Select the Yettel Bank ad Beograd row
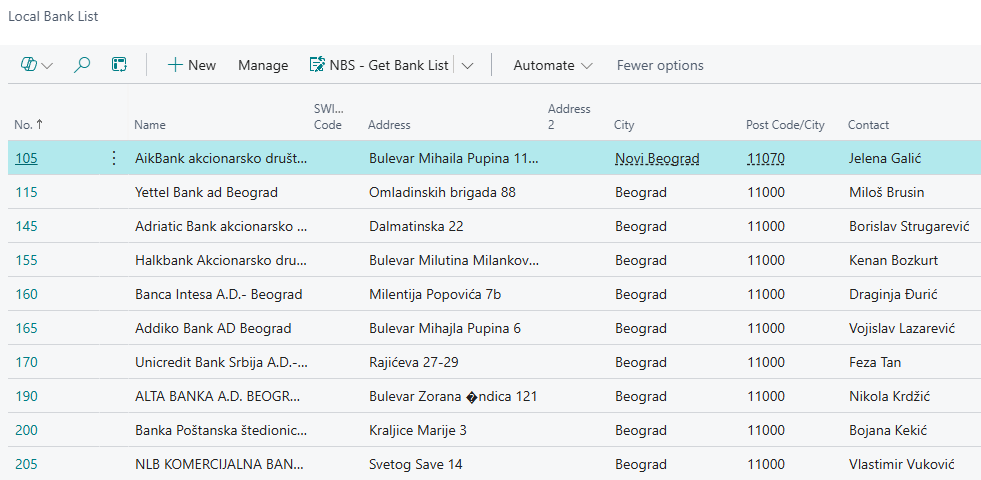This screenshot has height=480, width=981. (x=206, y=192)
